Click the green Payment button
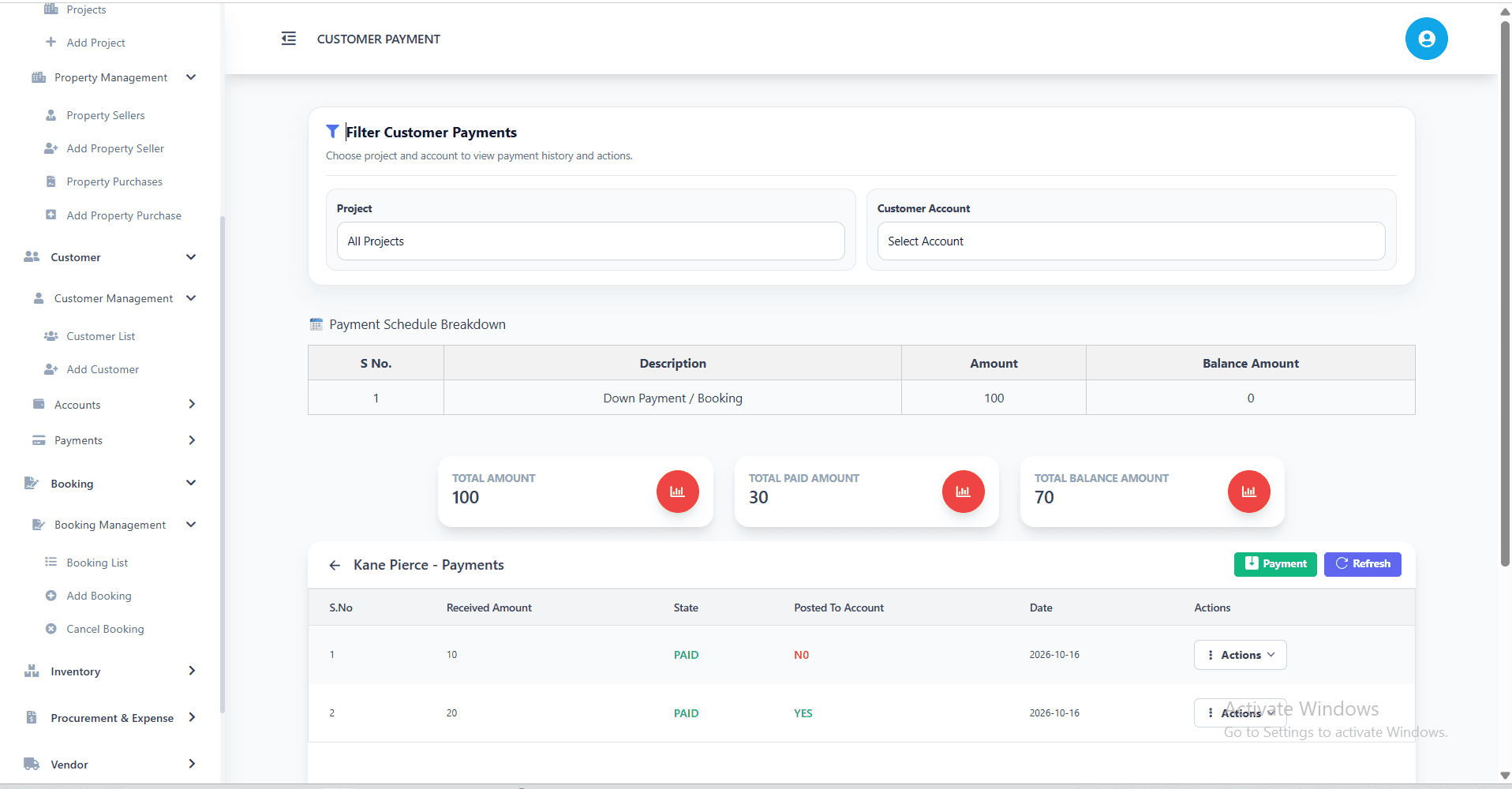The height and width of the screenshot is (789, 1512). pyautogui.click(x=1275, y=564)
